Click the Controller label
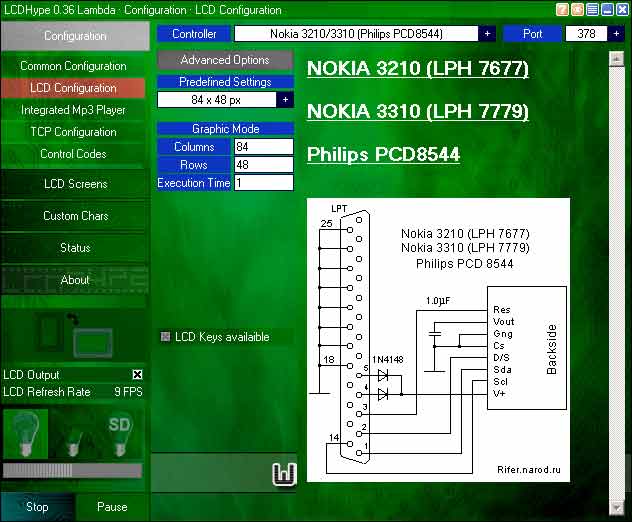Image resolution: width=632 pixels, height=522 pixels. click(194, 34)
